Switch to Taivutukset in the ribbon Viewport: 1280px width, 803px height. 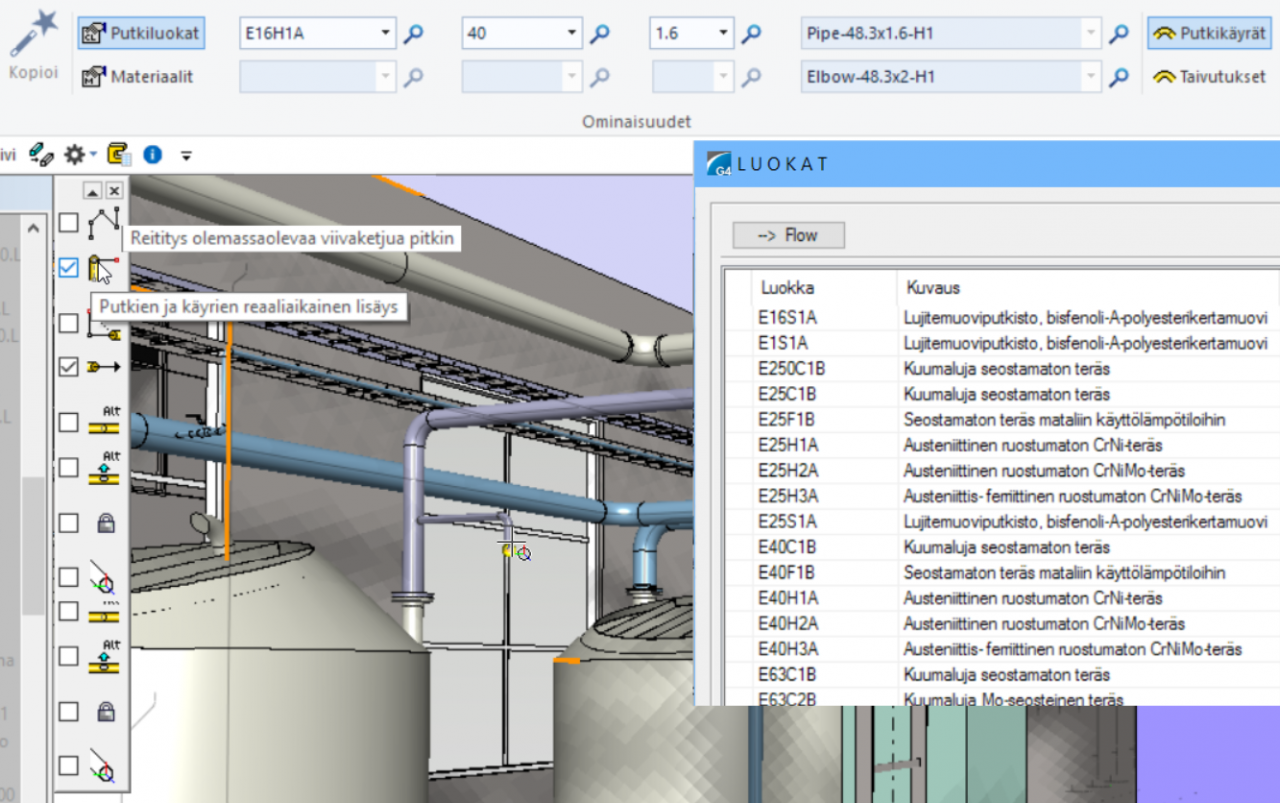[x=1210, y=75]
